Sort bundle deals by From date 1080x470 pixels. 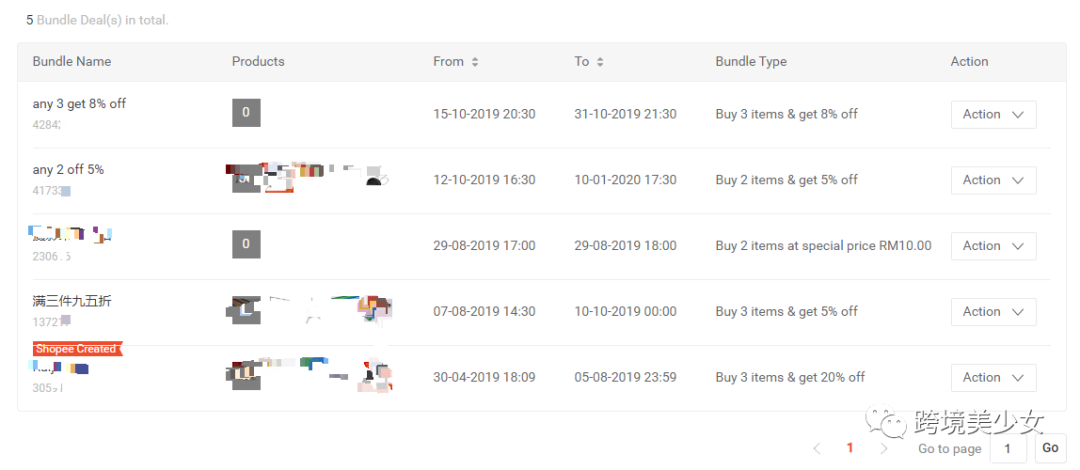click(x=475, y=62)
